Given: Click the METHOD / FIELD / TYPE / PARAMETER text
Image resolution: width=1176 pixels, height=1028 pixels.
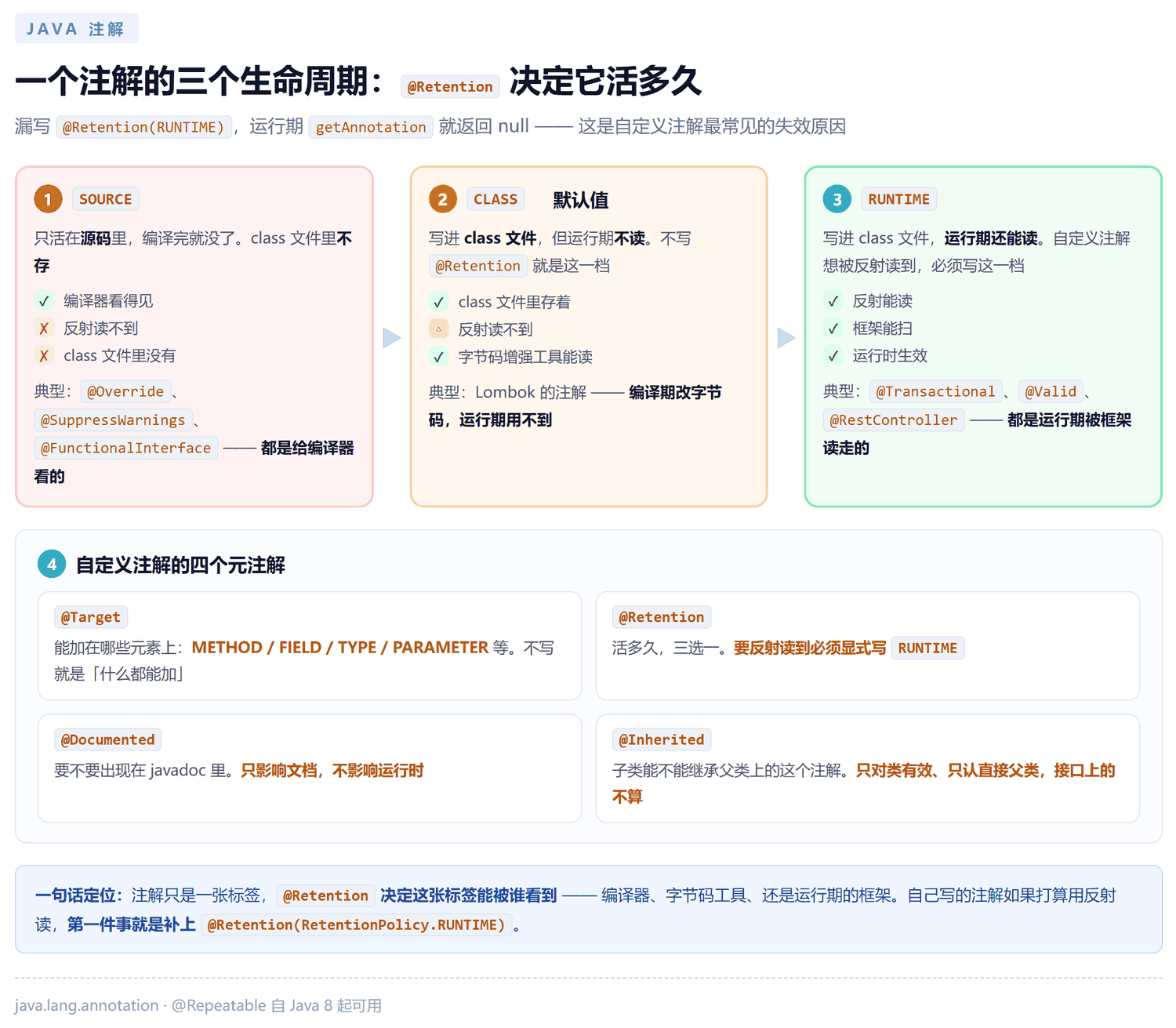Looking at the screenshot, I should coord(340,648).
